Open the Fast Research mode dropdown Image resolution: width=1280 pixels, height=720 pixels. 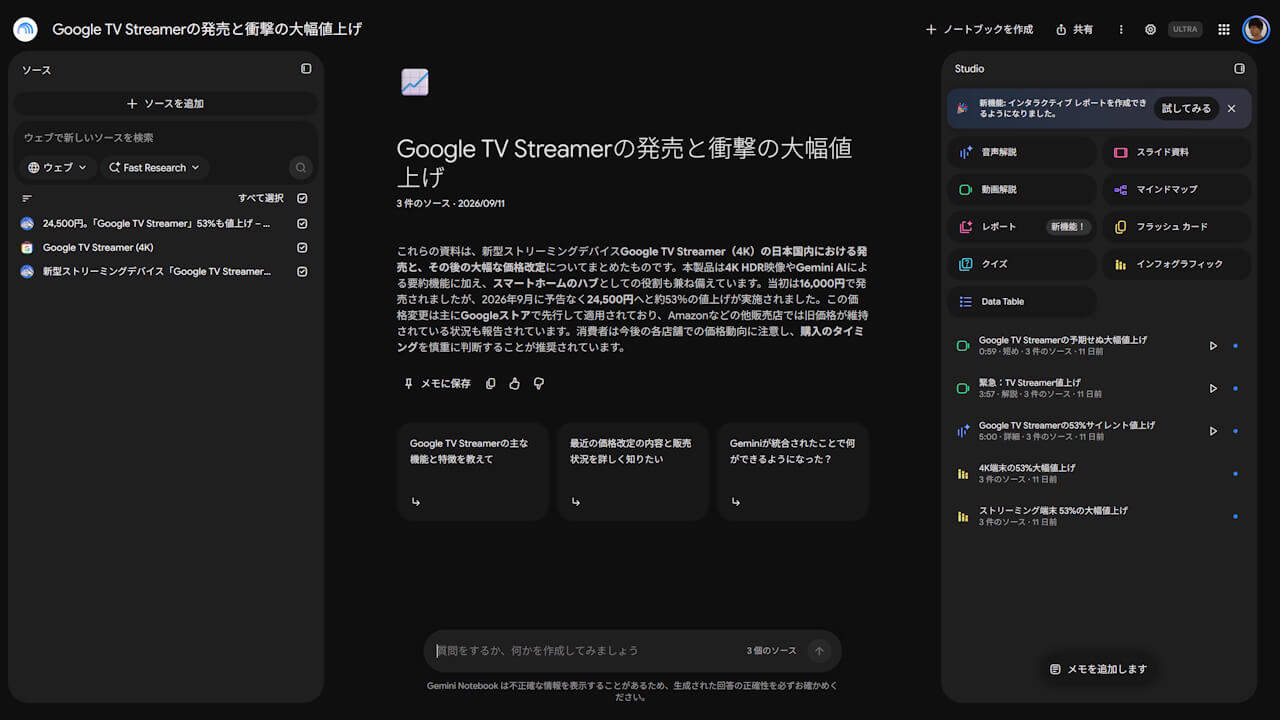154,168
